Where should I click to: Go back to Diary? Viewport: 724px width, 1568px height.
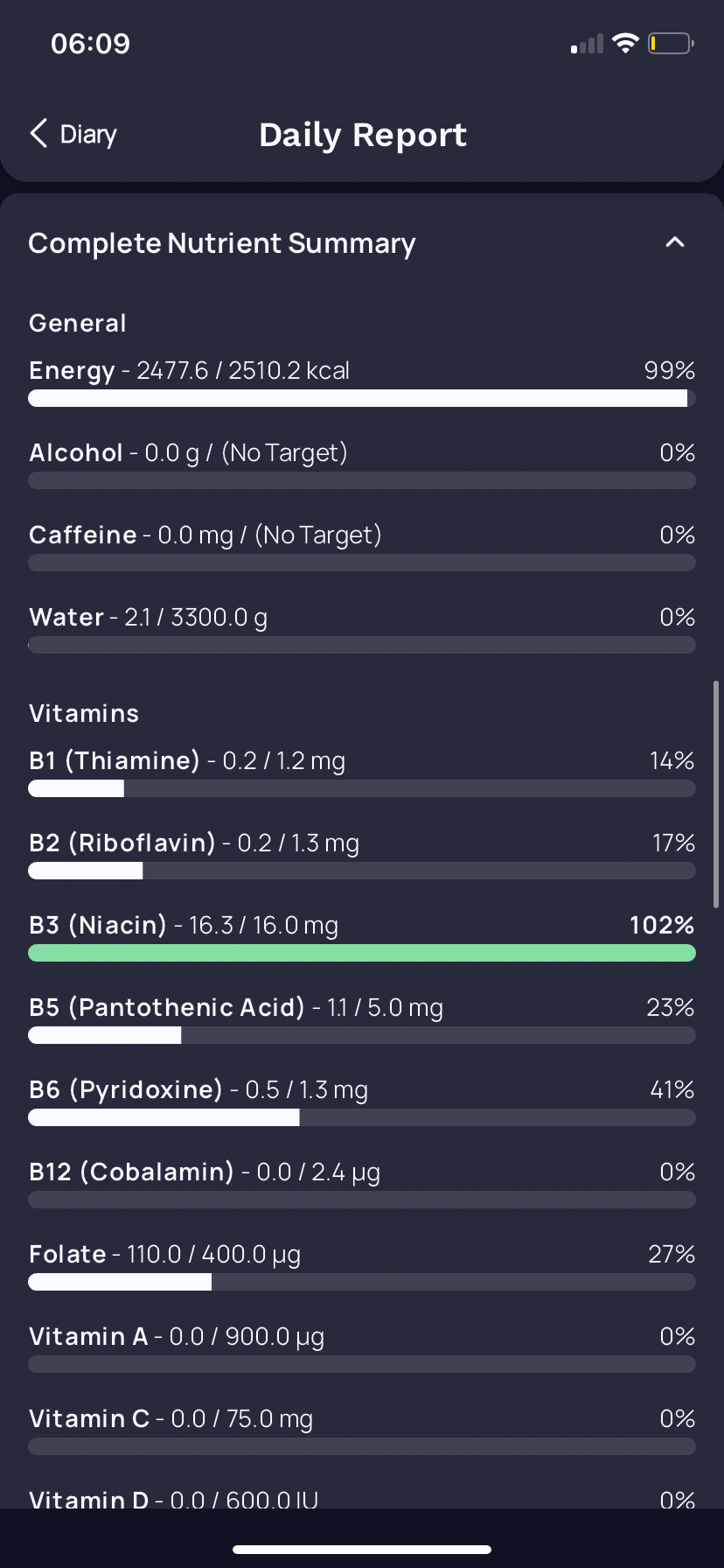[73, 134]
